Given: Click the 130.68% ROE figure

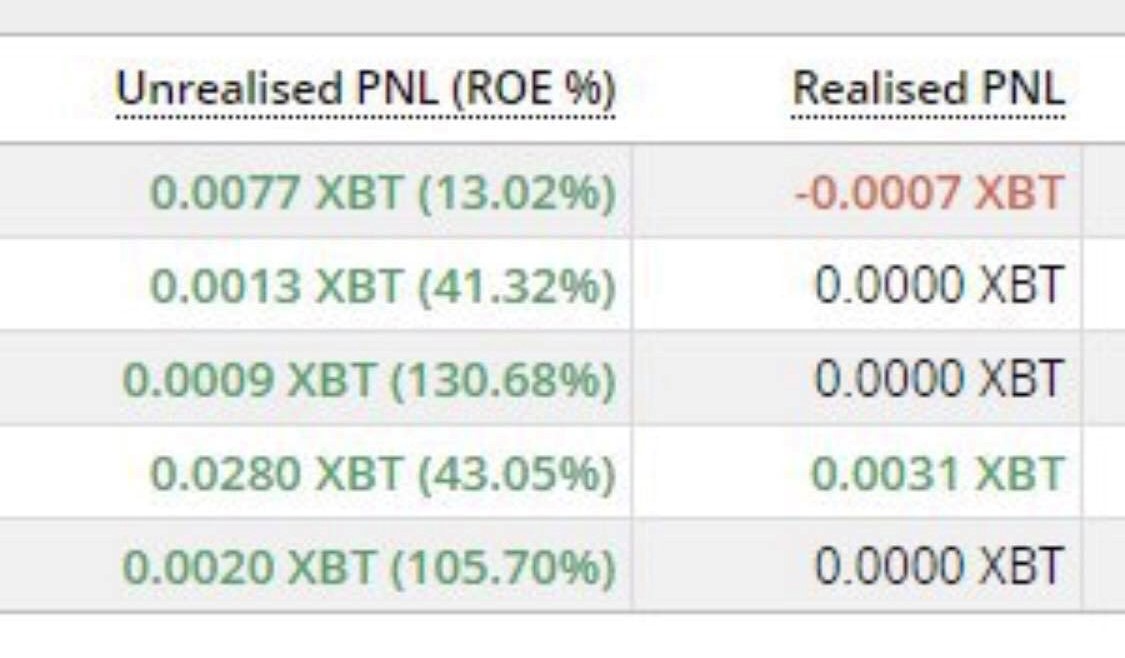Looking at the screenshot, I should [503, 379].
